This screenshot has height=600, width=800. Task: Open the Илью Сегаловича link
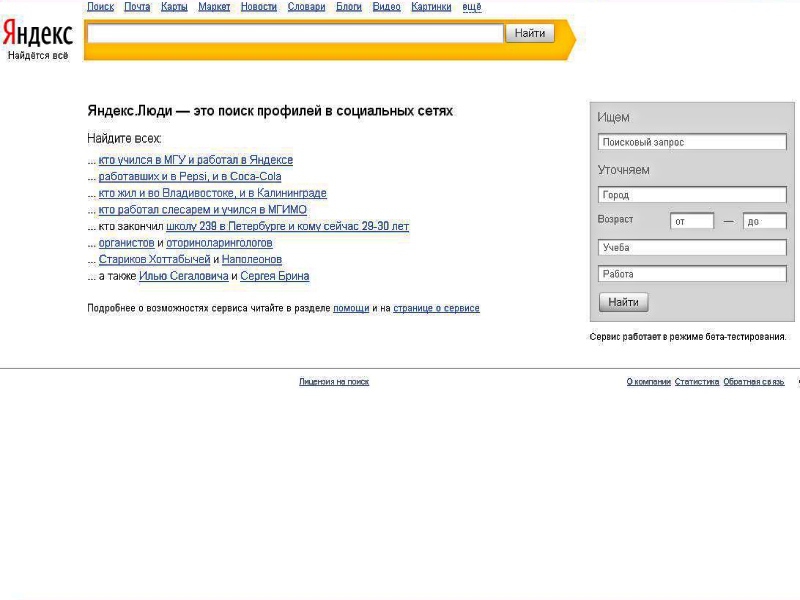coord(184,276)
